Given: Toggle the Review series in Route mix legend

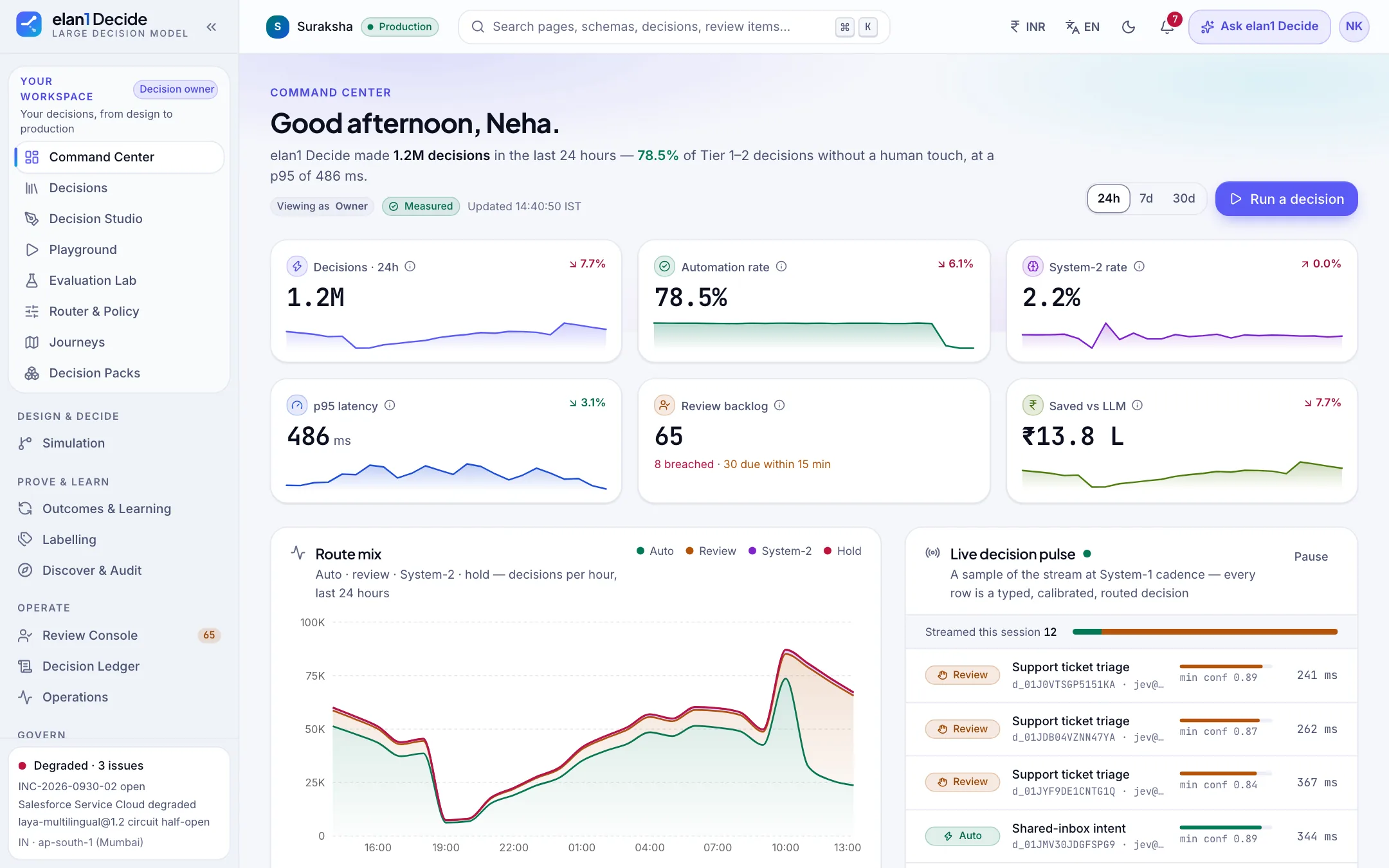Looking at the screenshot, I should coord(711,551).
